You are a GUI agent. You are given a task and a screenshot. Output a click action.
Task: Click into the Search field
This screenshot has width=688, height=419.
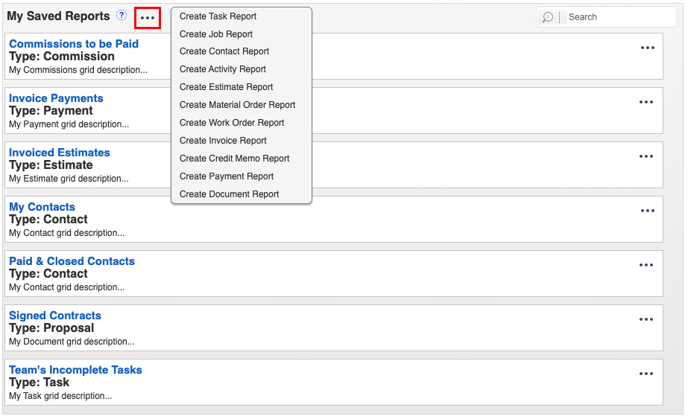point(619,17)
